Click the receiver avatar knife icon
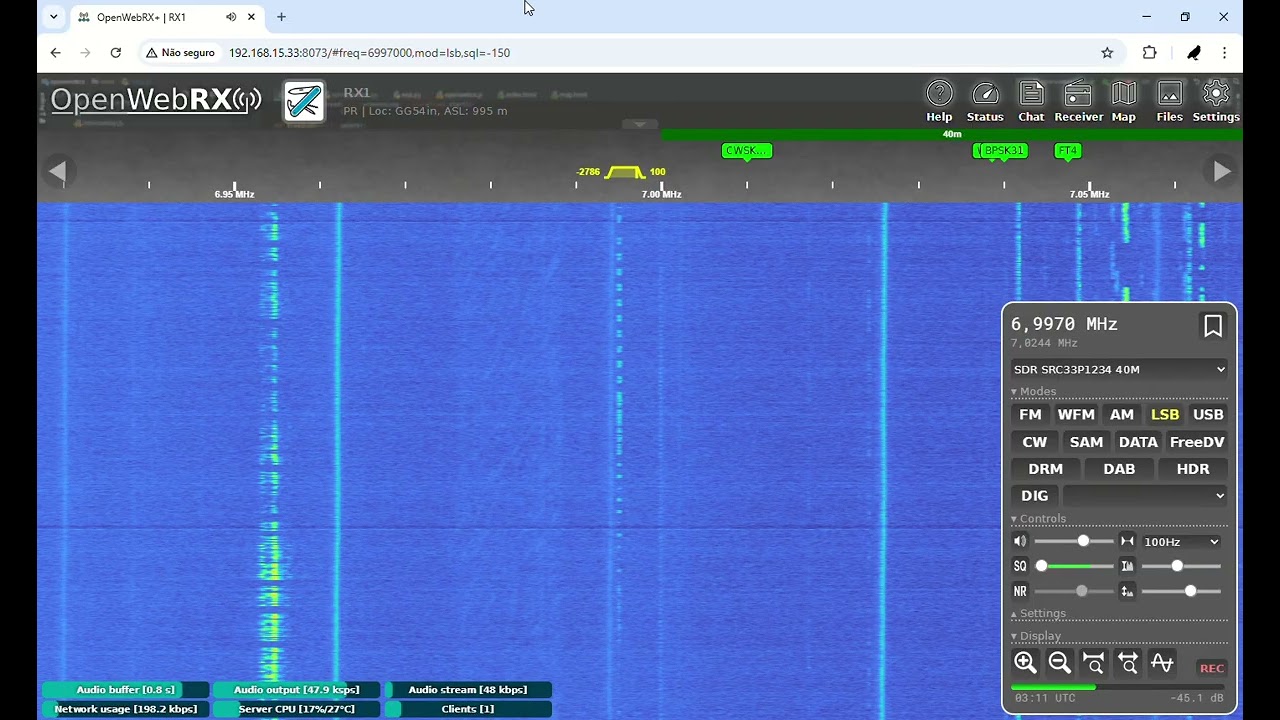This screenshot has height=720, width=1280. click(x=304, y=101)
